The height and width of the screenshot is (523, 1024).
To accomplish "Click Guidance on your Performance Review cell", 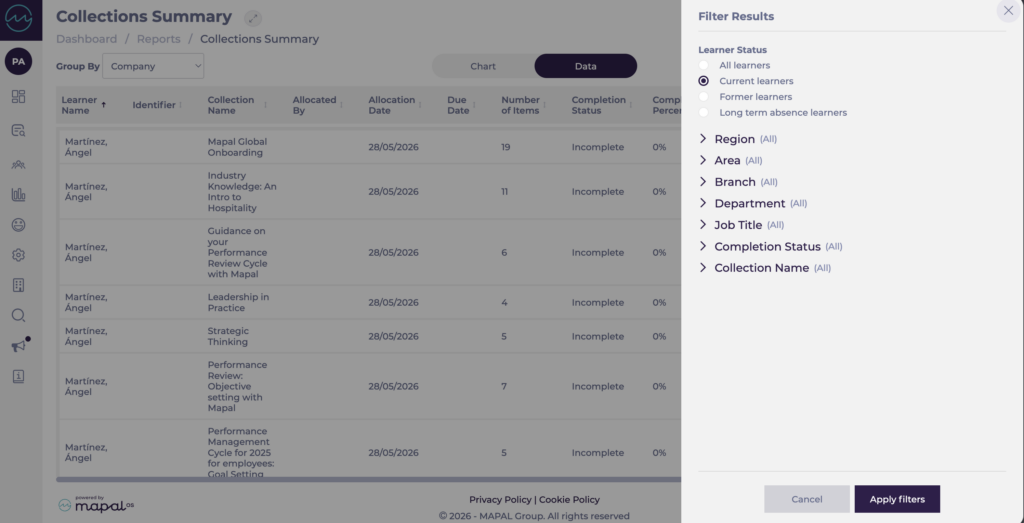I will tap(238, 253).
